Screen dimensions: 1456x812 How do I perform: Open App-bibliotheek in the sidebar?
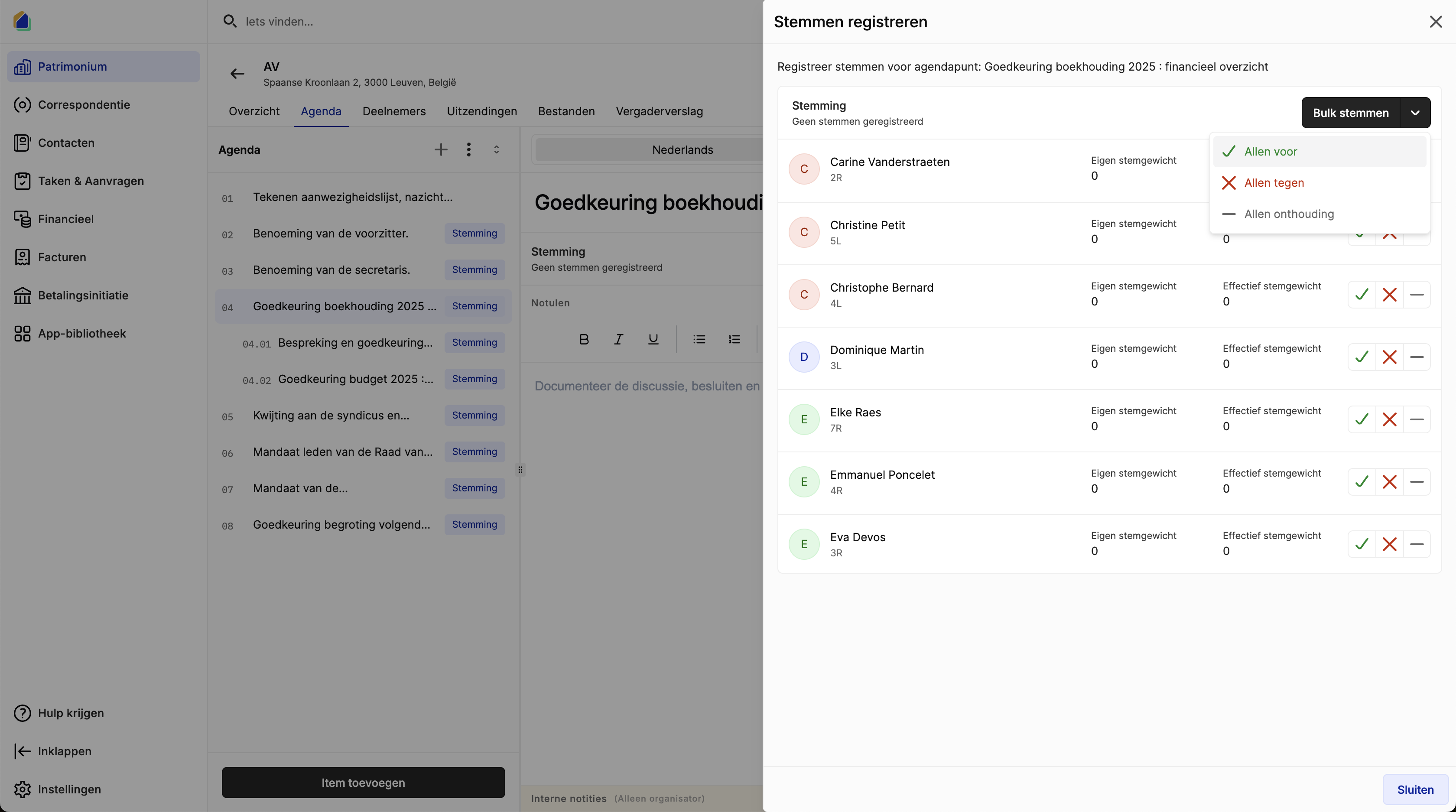click(104, 333)
